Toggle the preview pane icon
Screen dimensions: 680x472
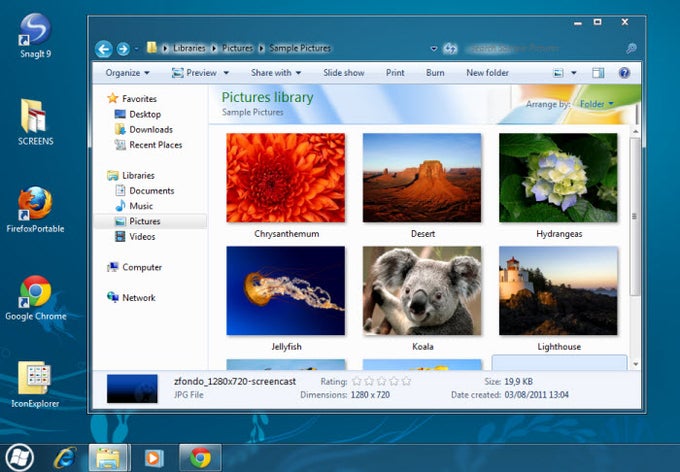598,73
